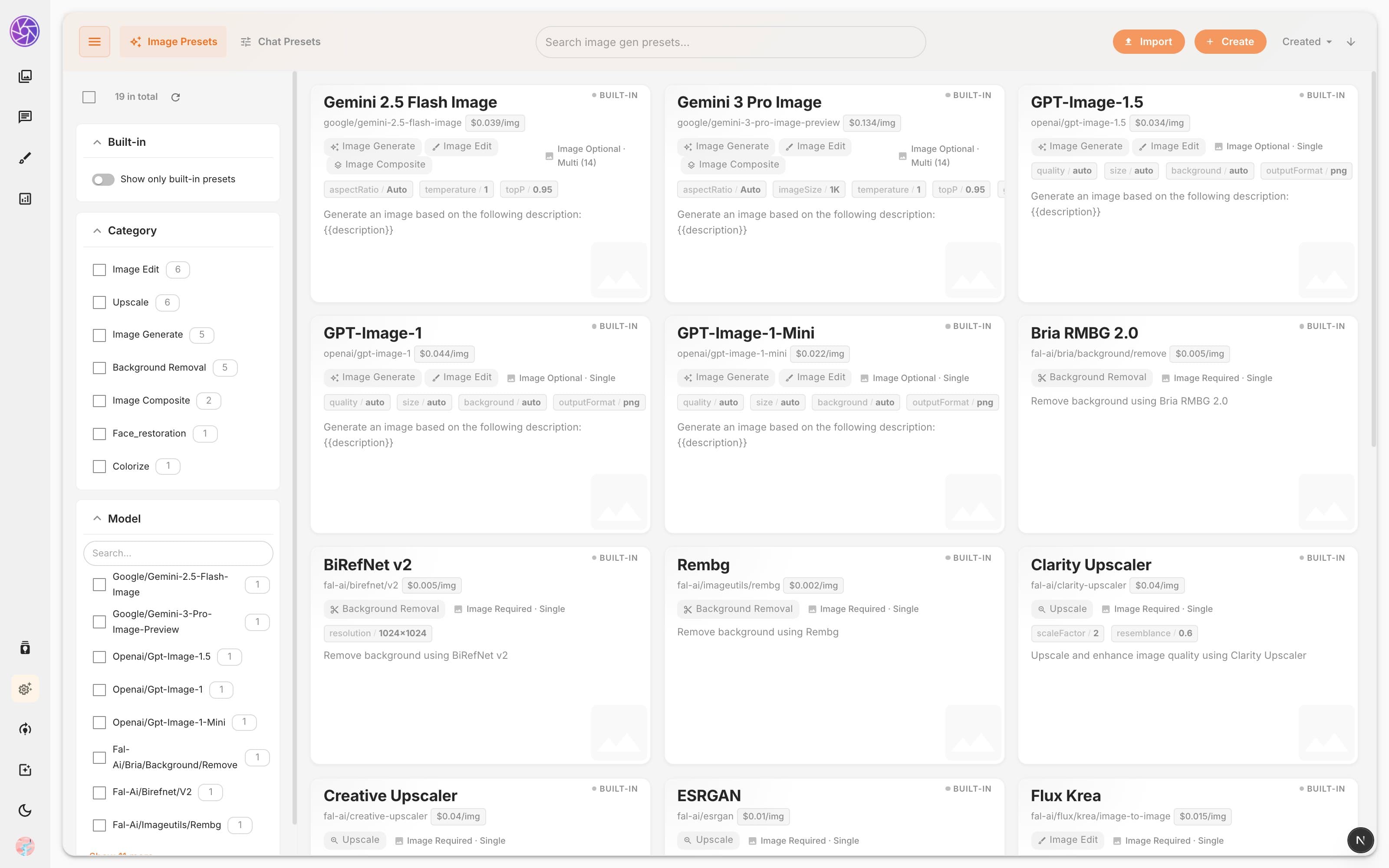Open the presets gear sidebar icon
The height and width of the screenshot is (868, 1389).
point(25,688)
